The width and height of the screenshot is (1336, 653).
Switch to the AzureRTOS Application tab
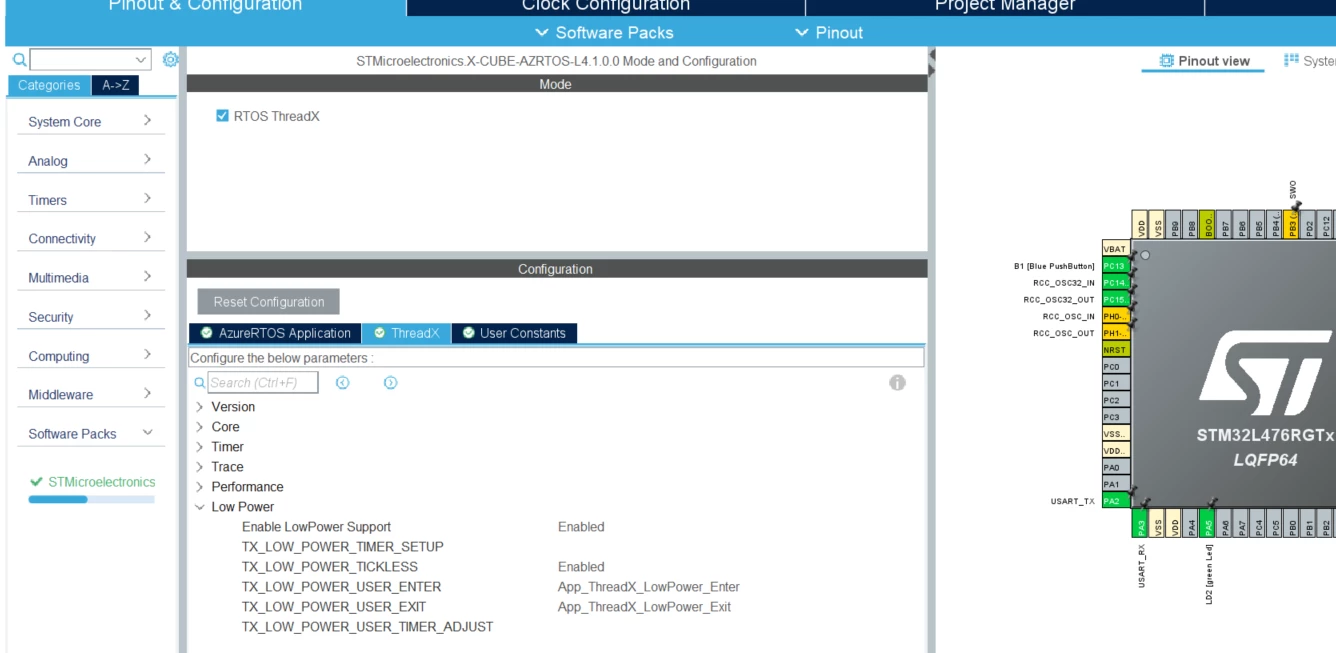tap(275, 333)
